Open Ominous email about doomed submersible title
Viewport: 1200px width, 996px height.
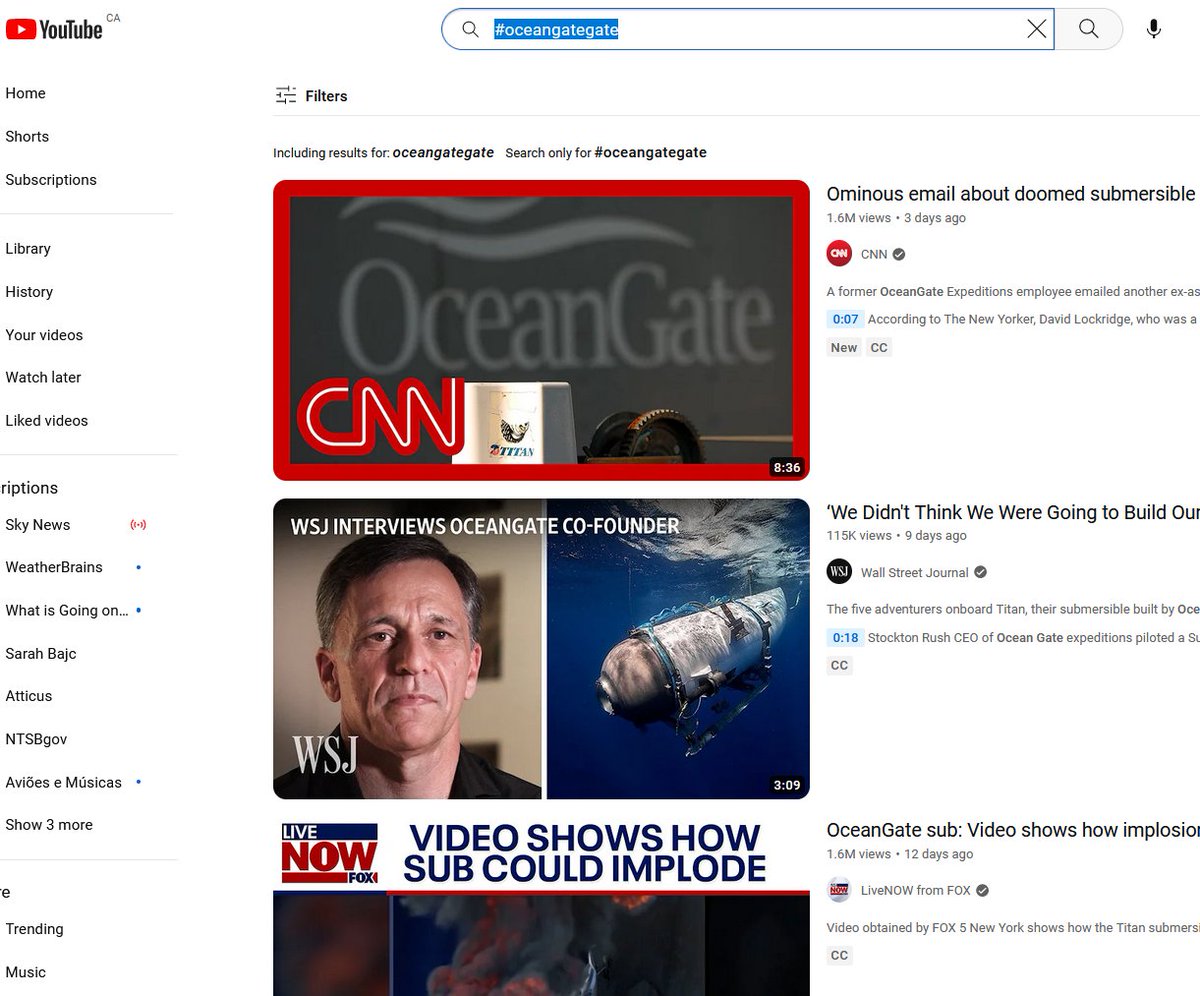click(x=1011, y=194)
